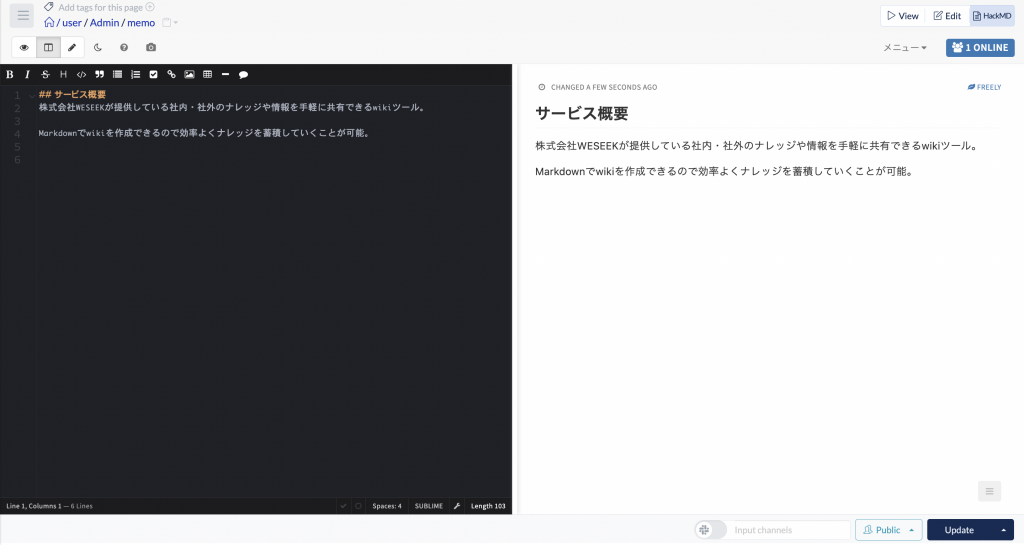Viewport: 1024px width, 545px height.
Task: Insert a hyperlink
Action: (171, 74)
